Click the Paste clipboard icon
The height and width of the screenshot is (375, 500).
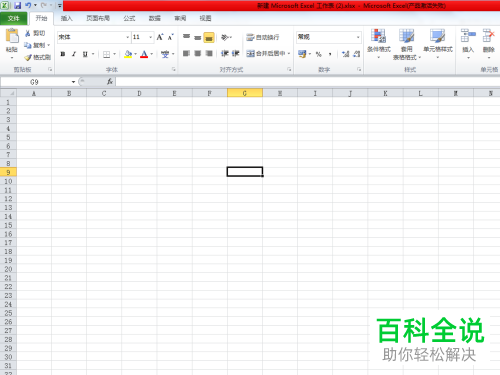pyautogui.click(x=12, y=36)
